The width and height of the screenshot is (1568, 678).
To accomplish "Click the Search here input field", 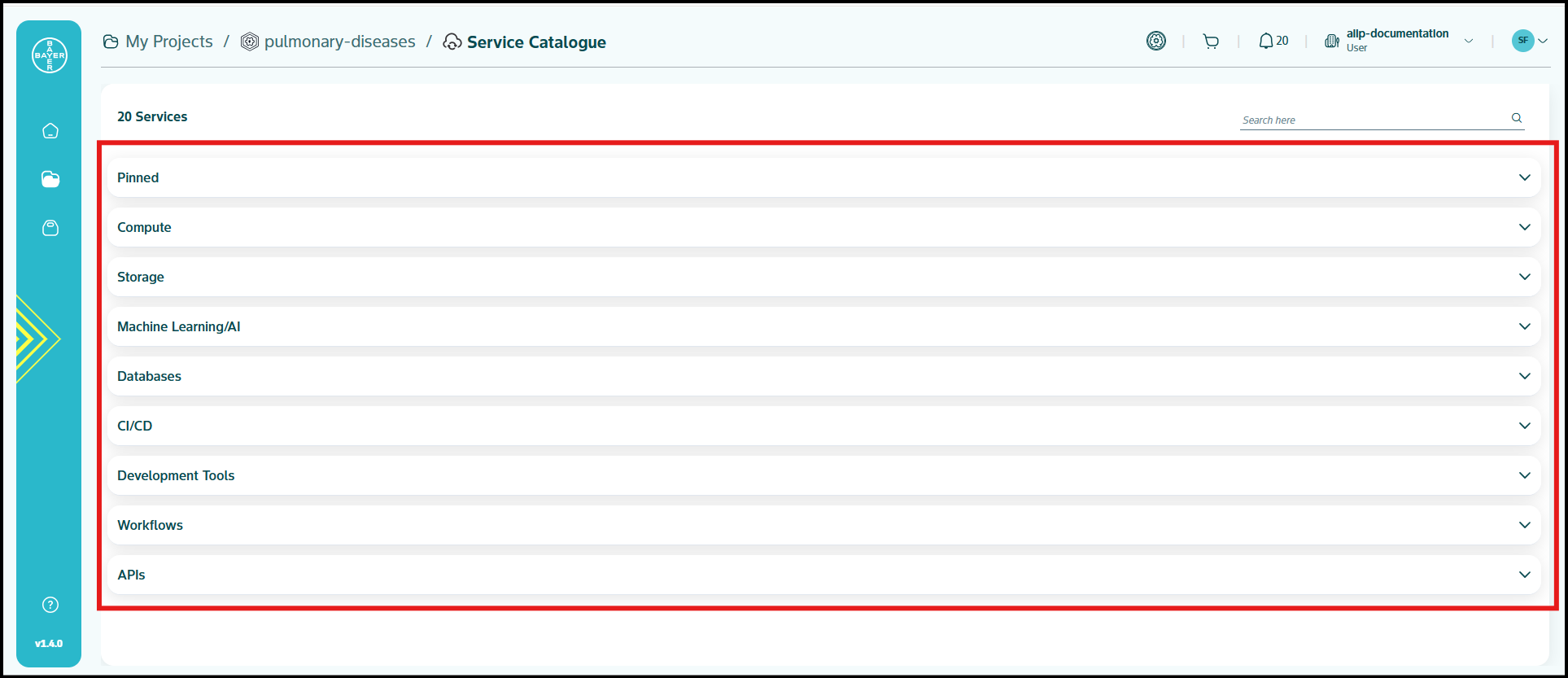I will [x=1372, y=120].
